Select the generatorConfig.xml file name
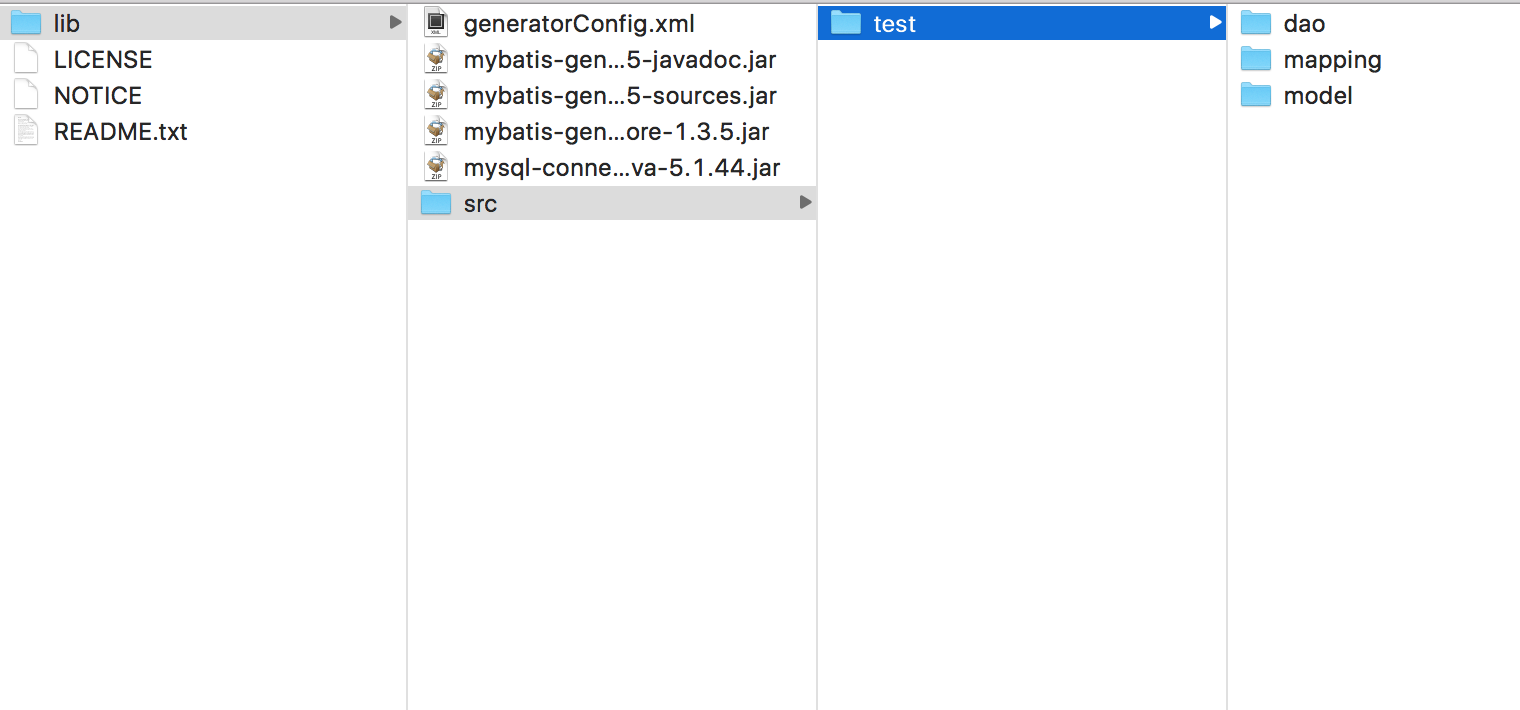This screenshot has width=1520, height=710. click(579, 24)
